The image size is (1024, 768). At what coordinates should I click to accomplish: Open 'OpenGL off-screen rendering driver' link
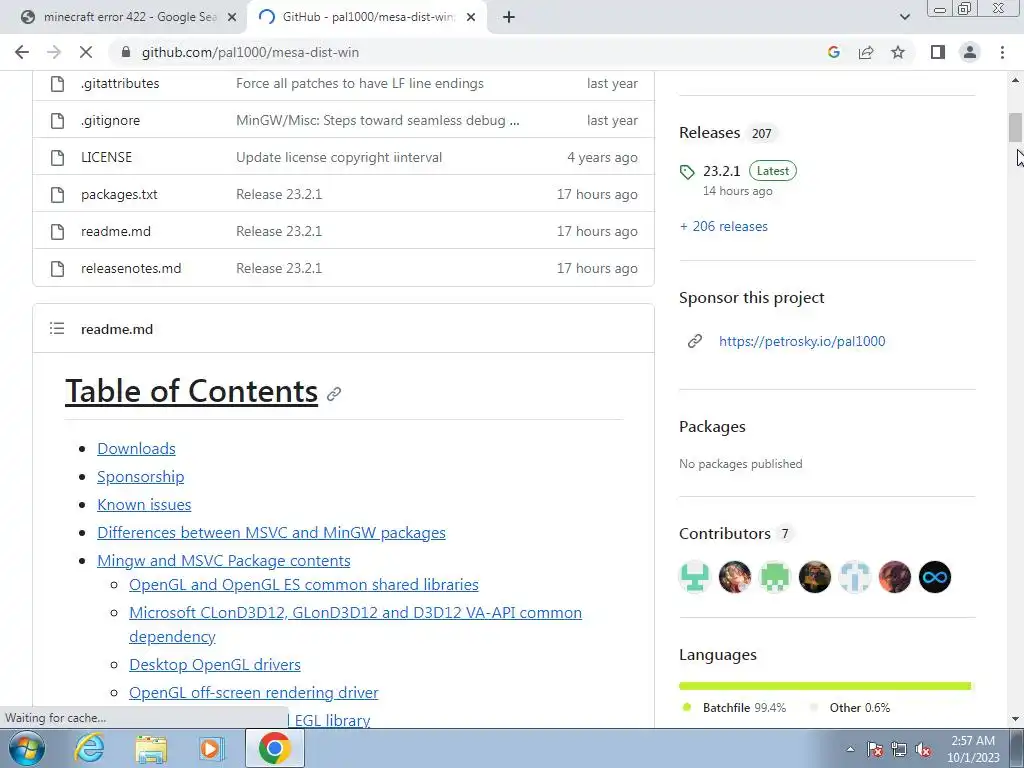click(253, 693)
